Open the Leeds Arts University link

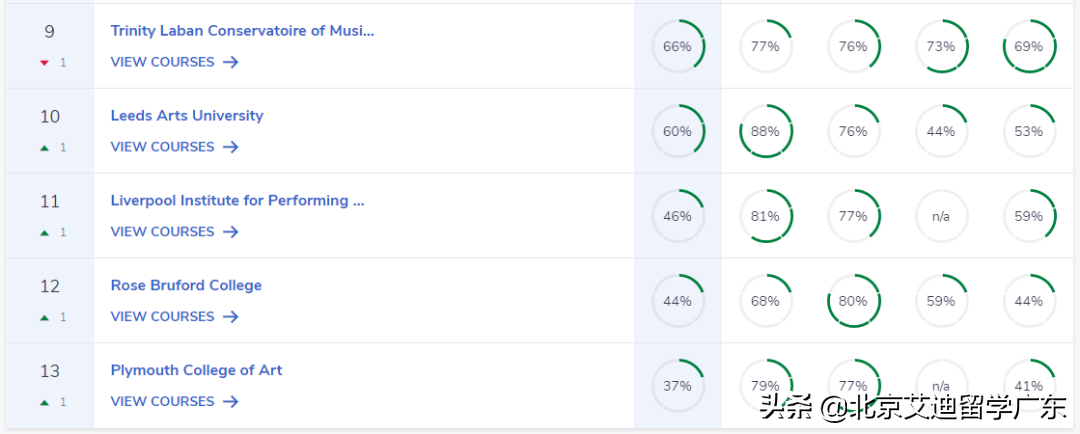(x=187, y=116)
